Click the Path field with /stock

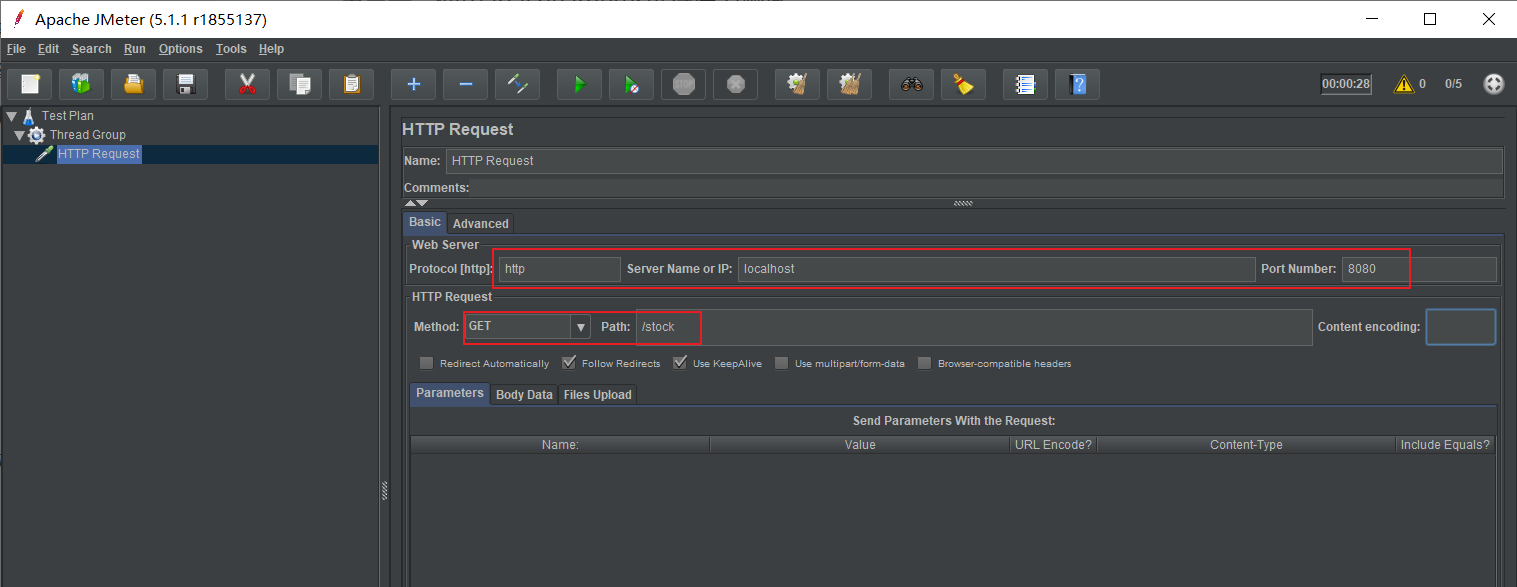974,327
